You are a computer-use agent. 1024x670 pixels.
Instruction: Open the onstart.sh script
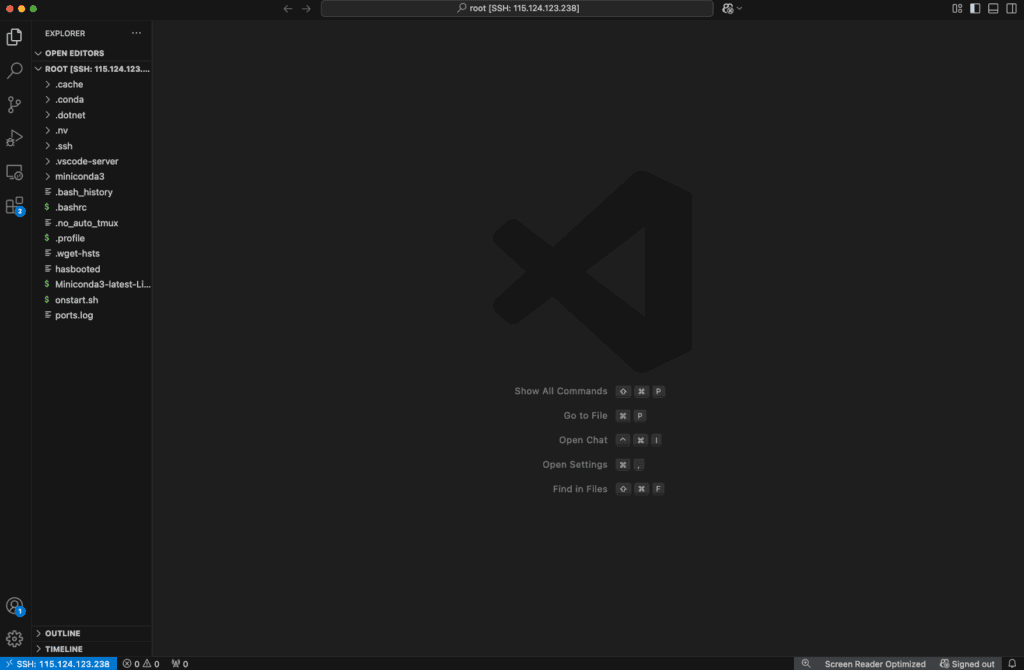pos(92,300)
